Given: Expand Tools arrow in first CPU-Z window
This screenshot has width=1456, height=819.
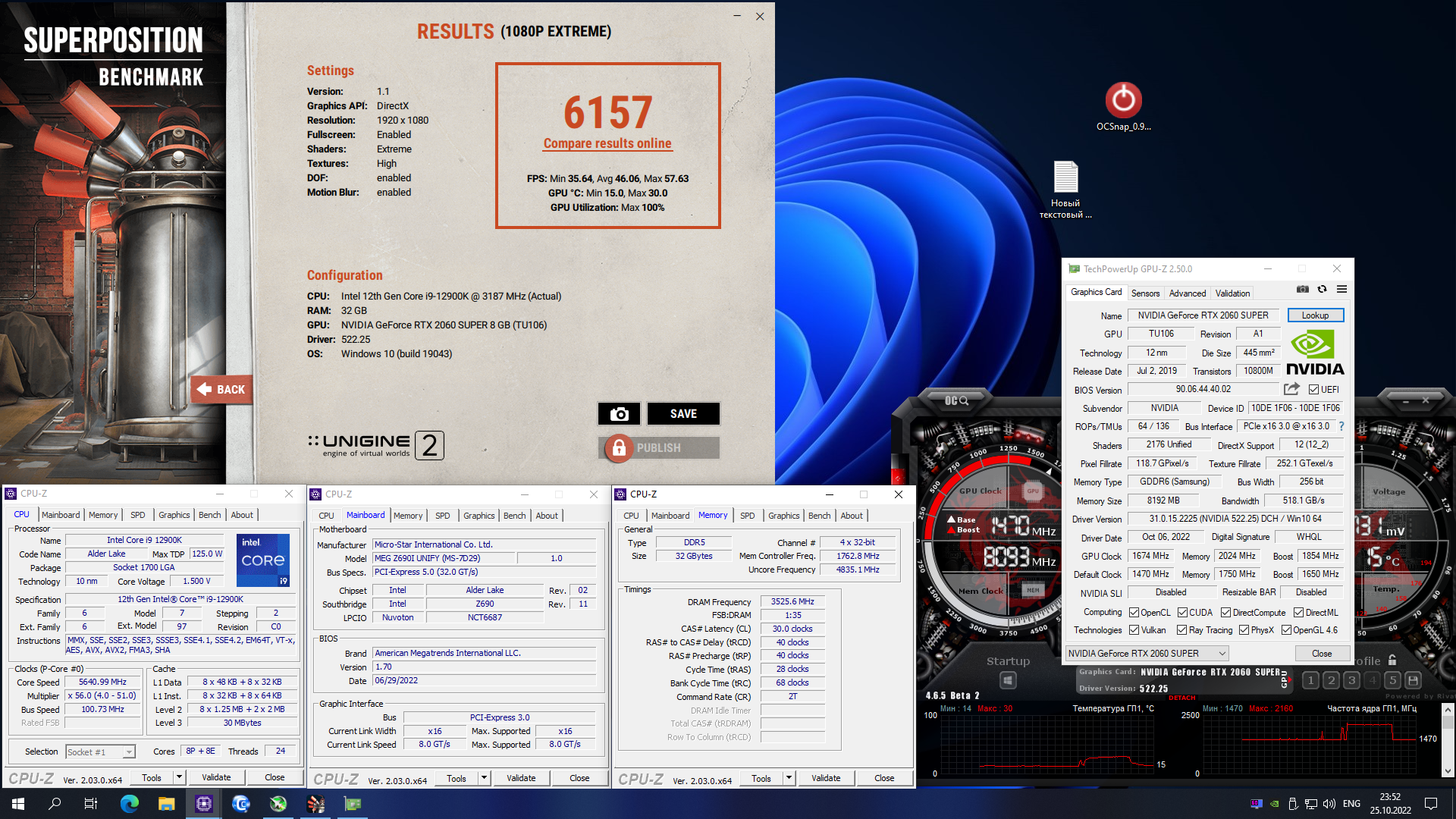Looking at the screenshot, I should click(x=180, y=777).
